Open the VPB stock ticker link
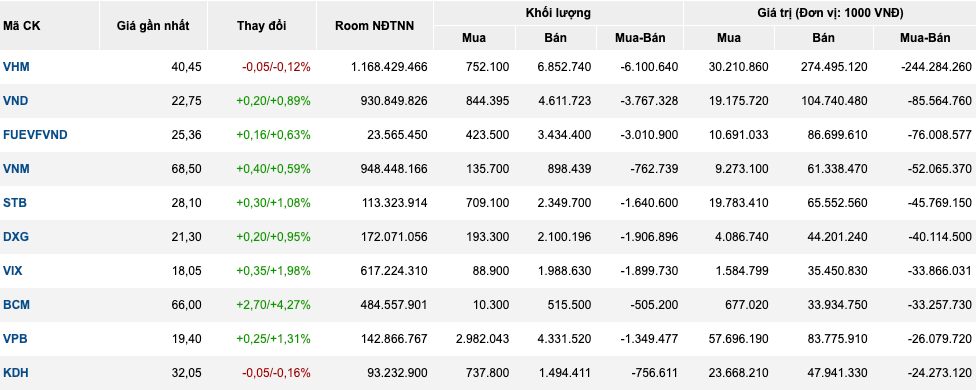976x390 pixels. (16, 339)
